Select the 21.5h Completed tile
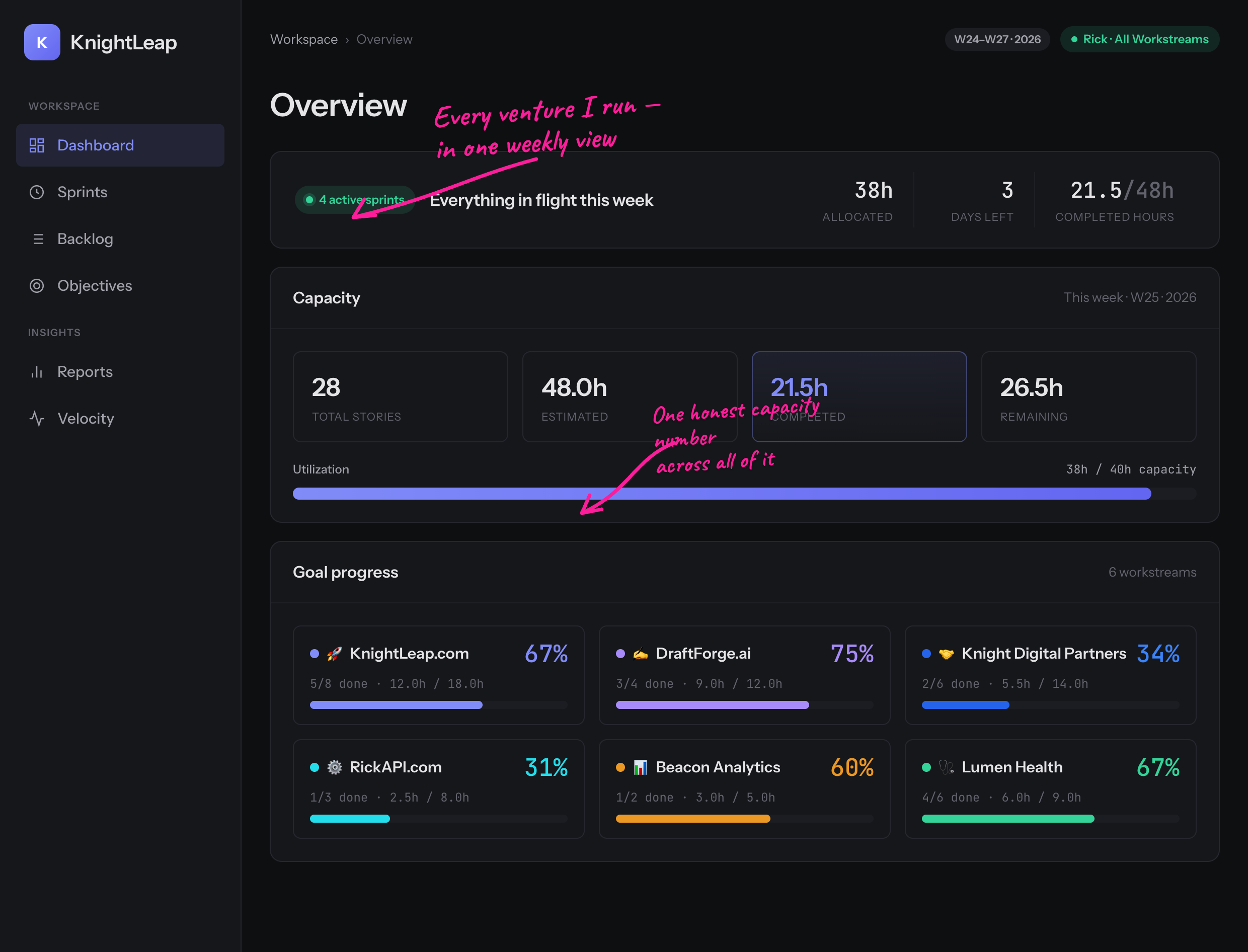This screenshot has height=952, width=1248. coord(859,396)
